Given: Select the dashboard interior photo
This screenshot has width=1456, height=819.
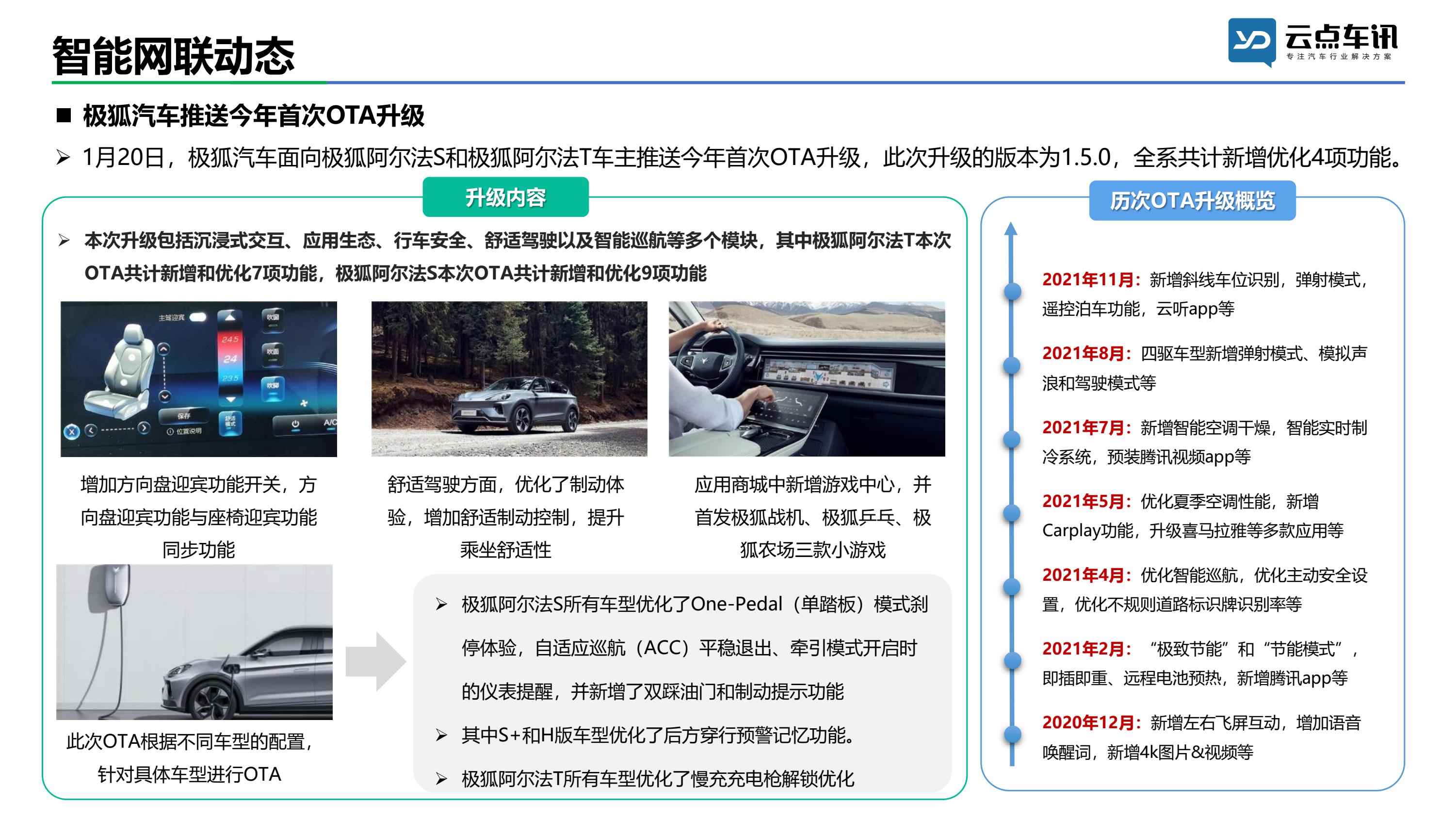Looking at the screenshot, I should tap(807, 379).
